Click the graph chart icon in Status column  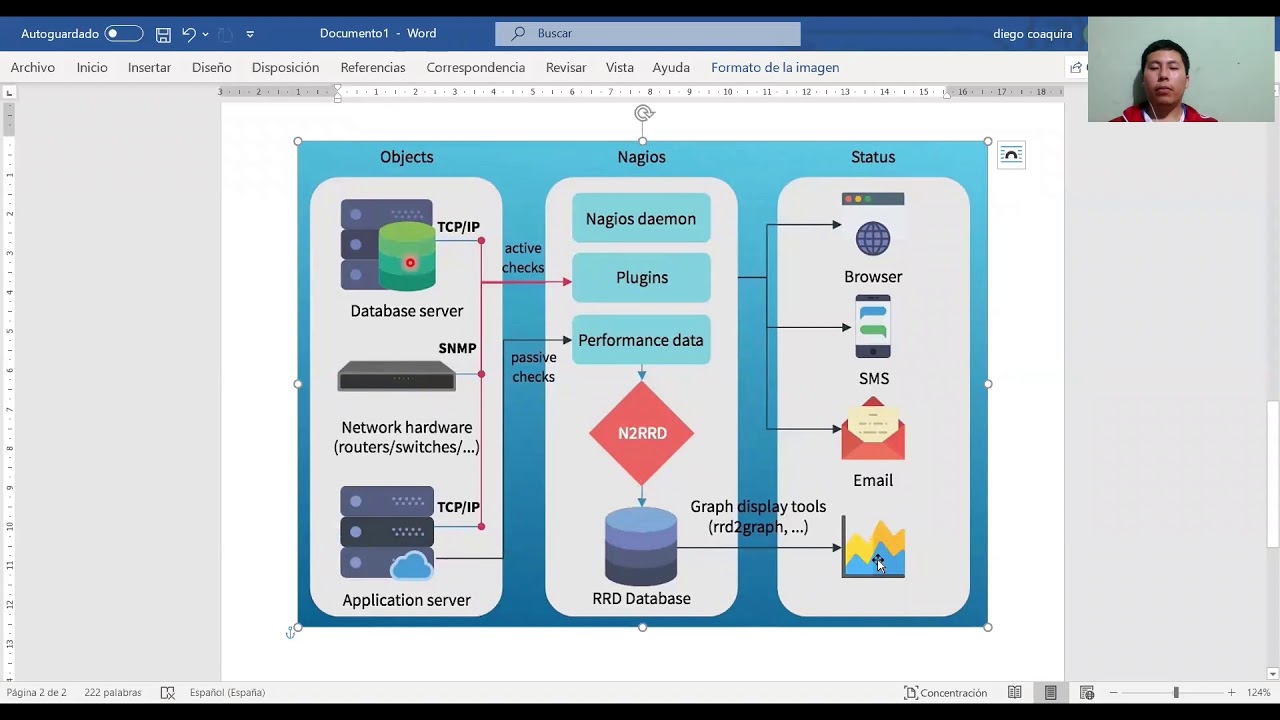pos(873,547)
